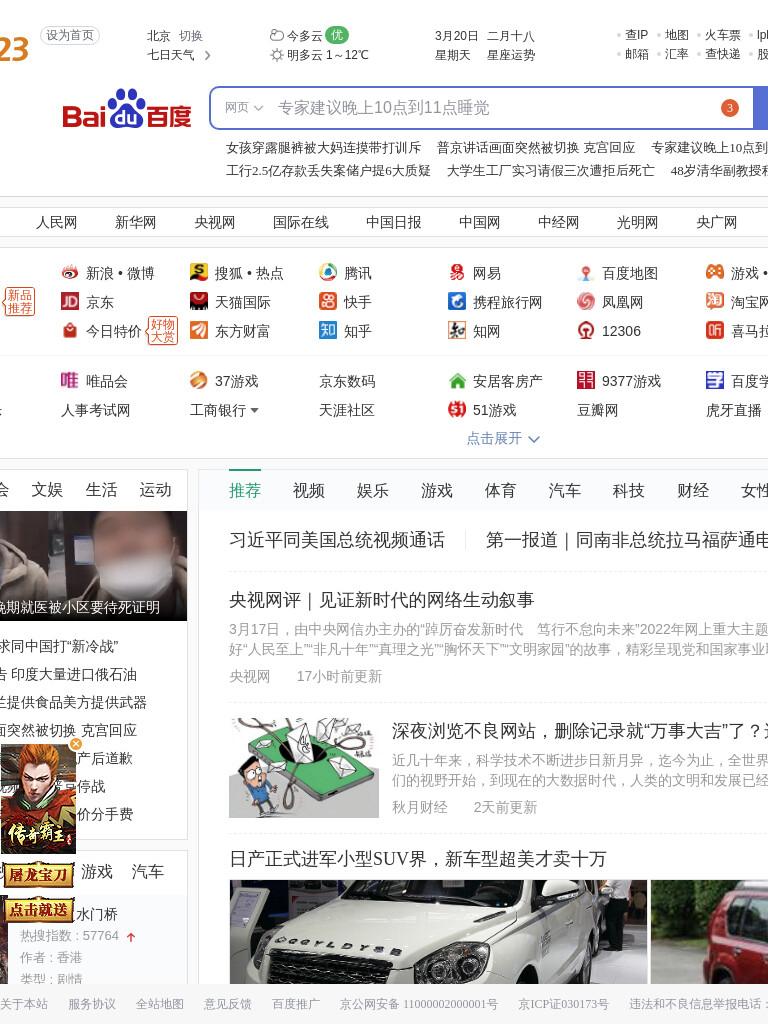
Task: Open 12306 railway icon
Action: [x=586, y=330]
